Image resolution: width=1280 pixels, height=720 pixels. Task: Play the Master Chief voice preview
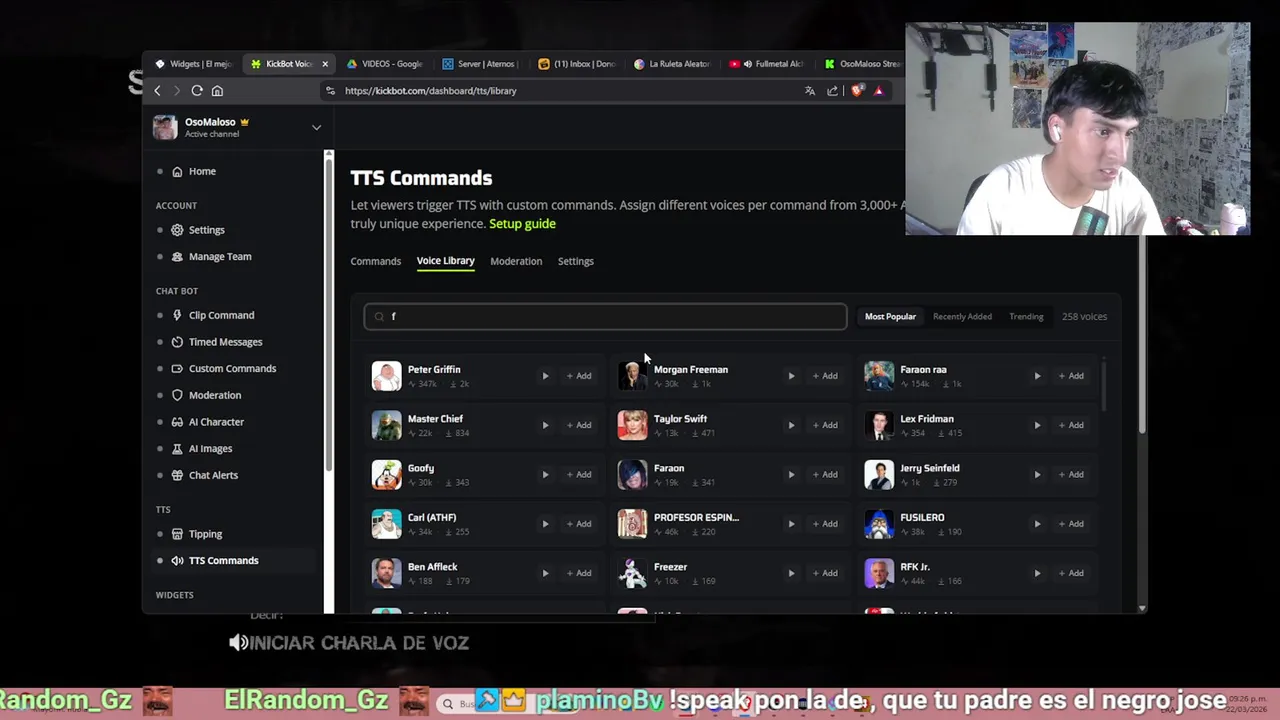coord(545,425)
